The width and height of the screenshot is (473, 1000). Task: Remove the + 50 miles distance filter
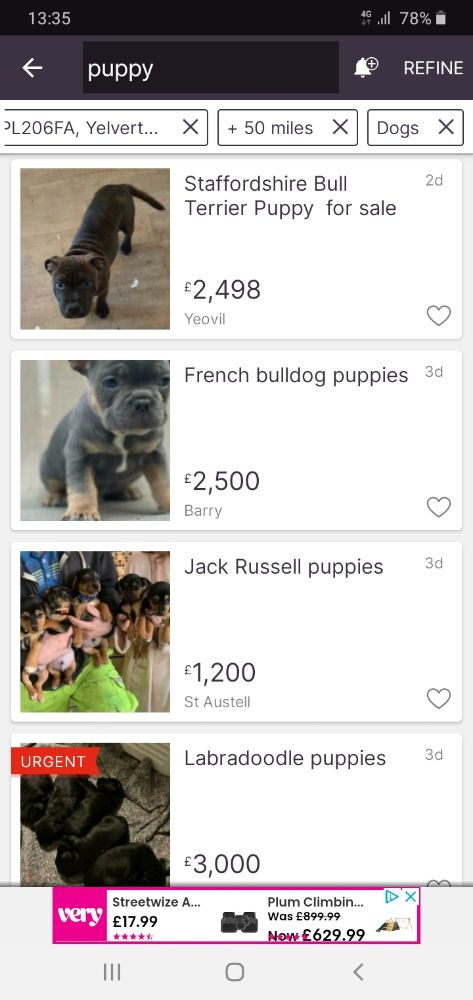pyautogui.click(x=340, y=128)
